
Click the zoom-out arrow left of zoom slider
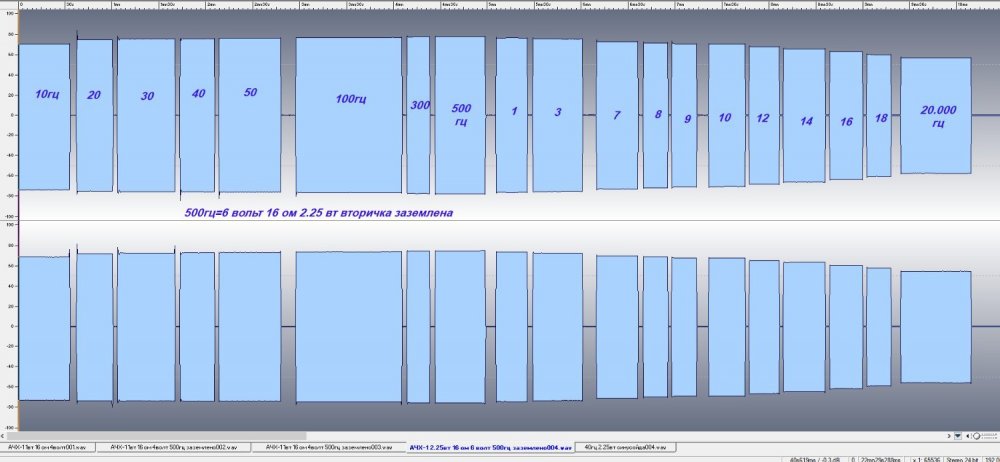(x=968, y=435)
